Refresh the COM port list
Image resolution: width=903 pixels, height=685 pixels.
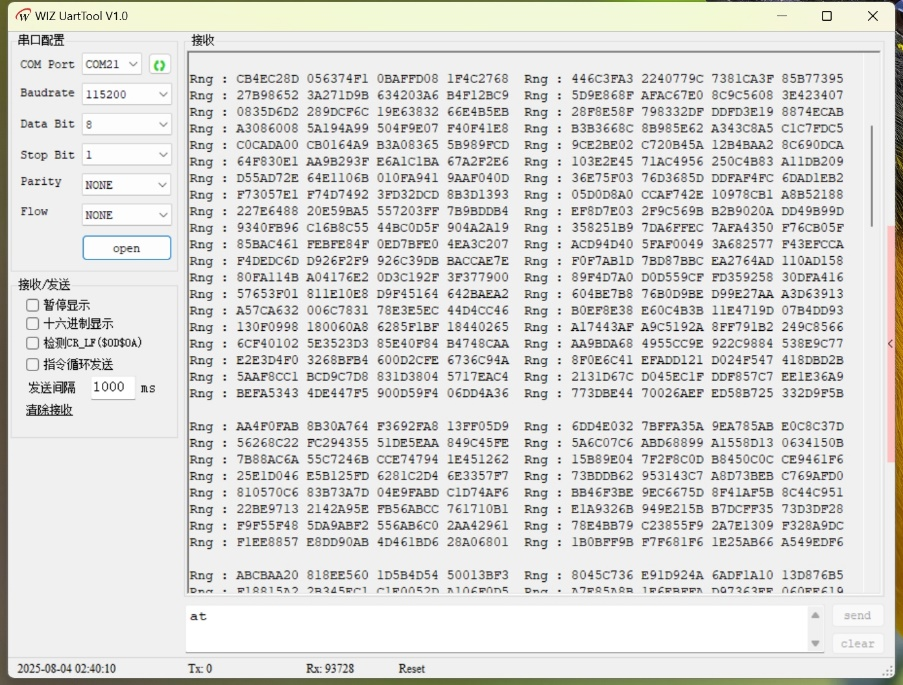point(159,64)
